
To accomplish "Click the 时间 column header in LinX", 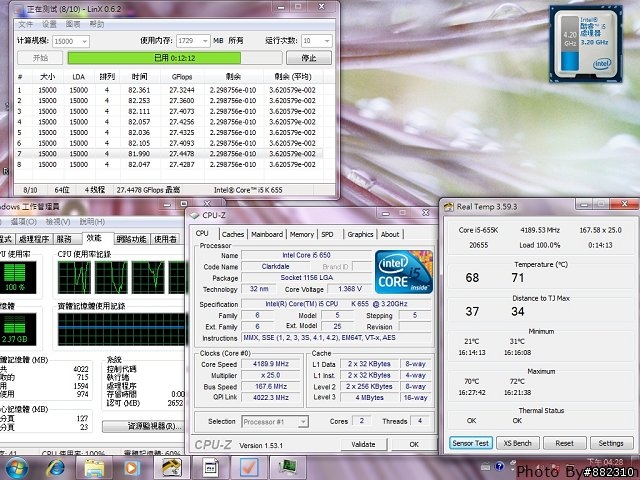I will (139, 77).
